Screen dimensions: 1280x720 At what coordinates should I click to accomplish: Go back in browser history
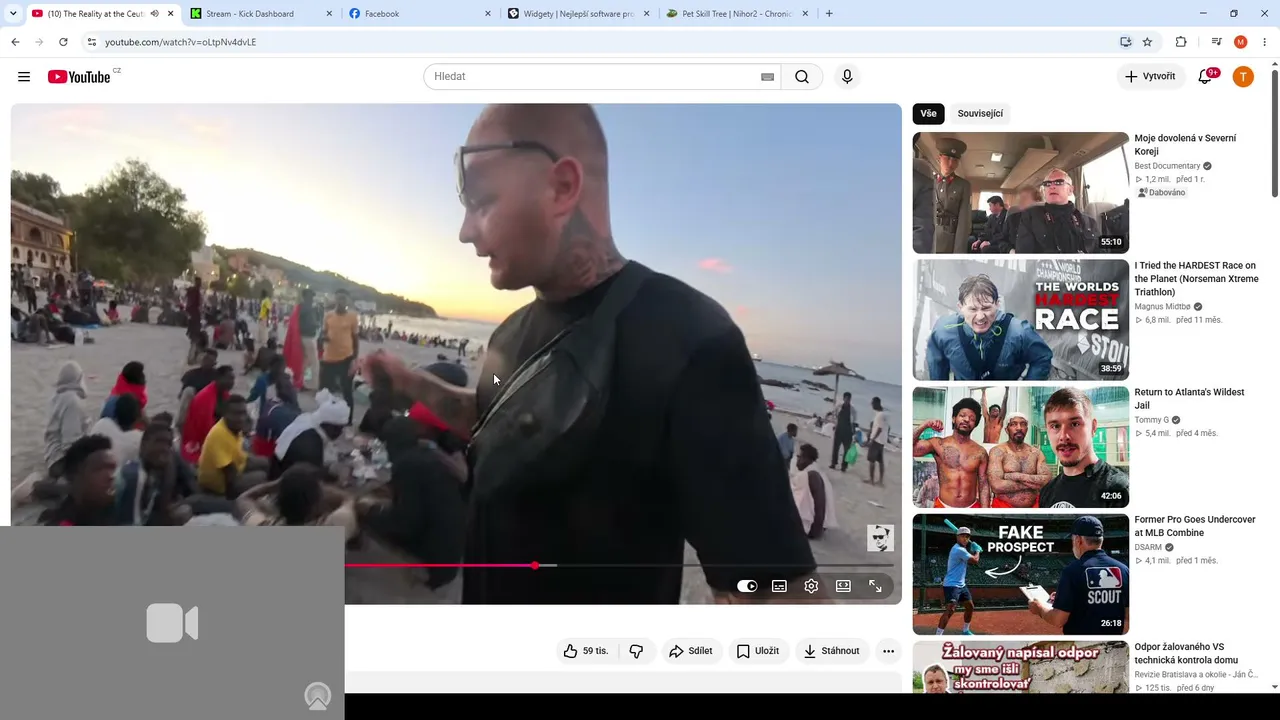pyautogui.click(x=15, y=42)
